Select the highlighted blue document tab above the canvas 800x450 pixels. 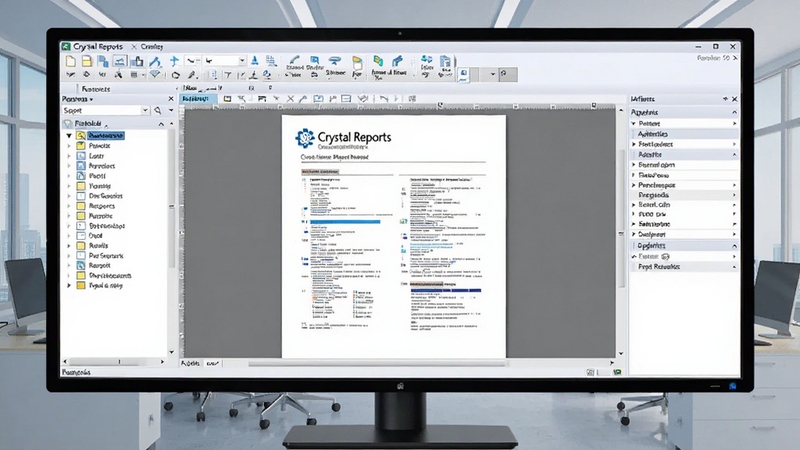[x=198, y=98]
